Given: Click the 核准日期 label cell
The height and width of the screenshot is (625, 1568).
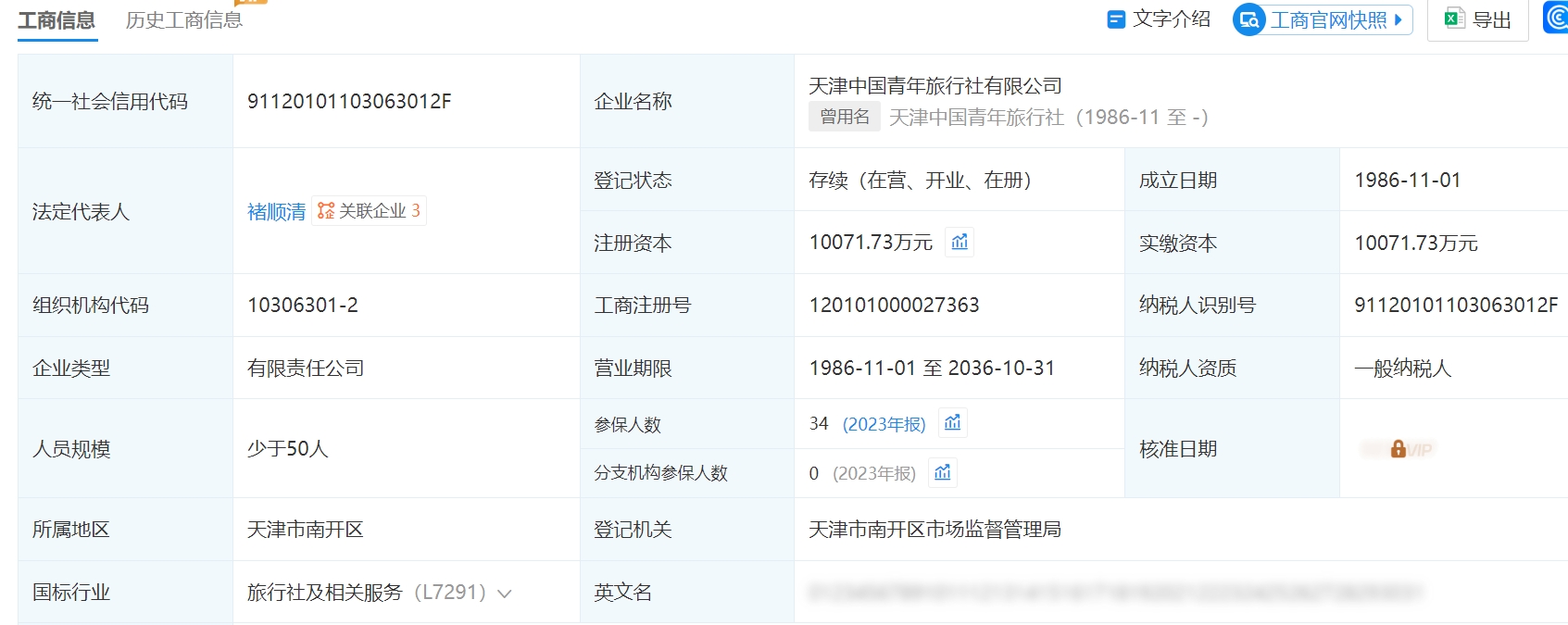Looking at the screenshot, I should [1232, 449].
